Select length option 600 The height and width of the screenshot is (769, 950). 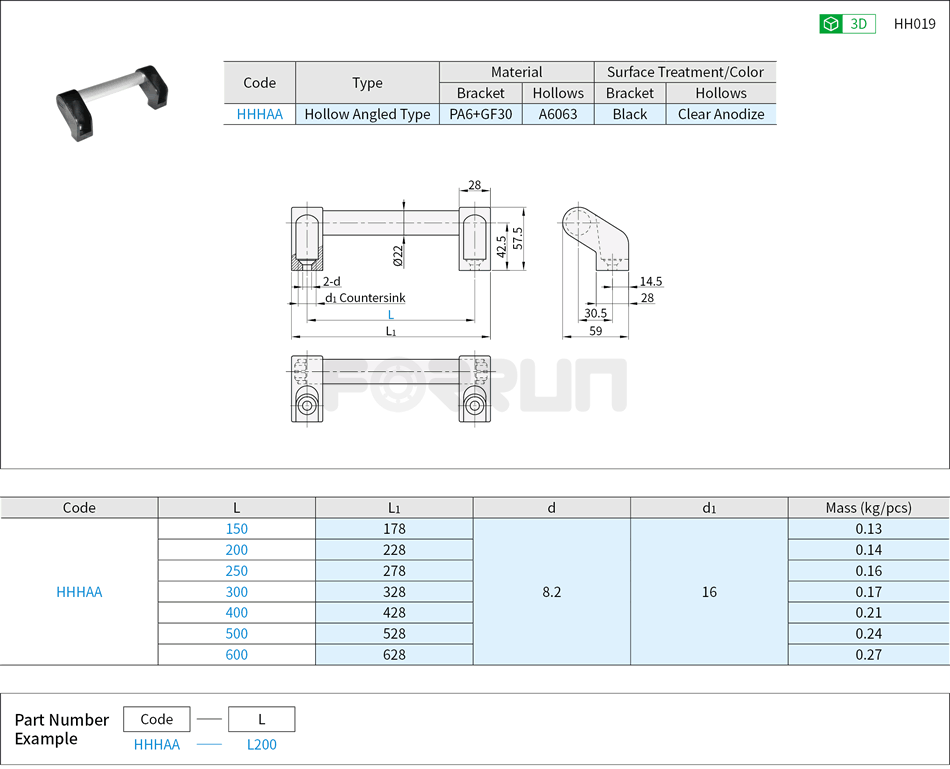point(235,655)
